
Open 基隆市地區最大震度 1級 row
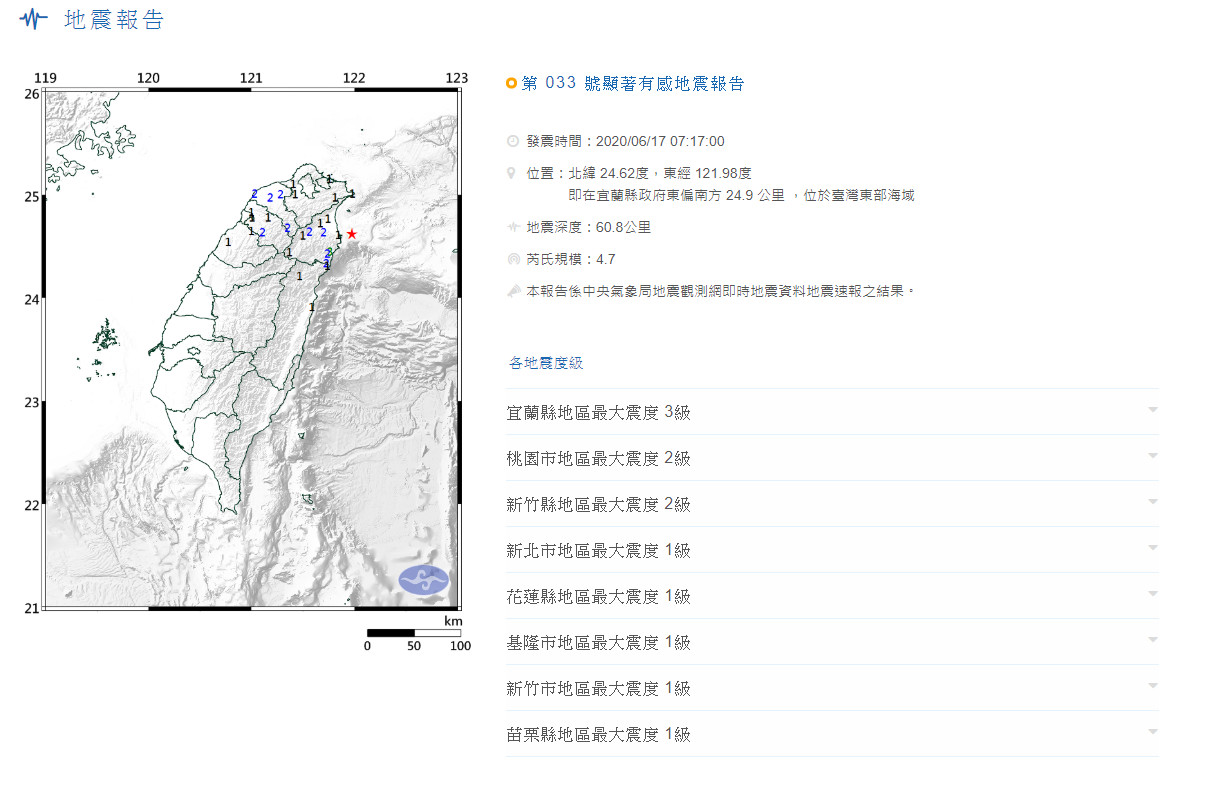pyautogui.click(x=832, y=642)
